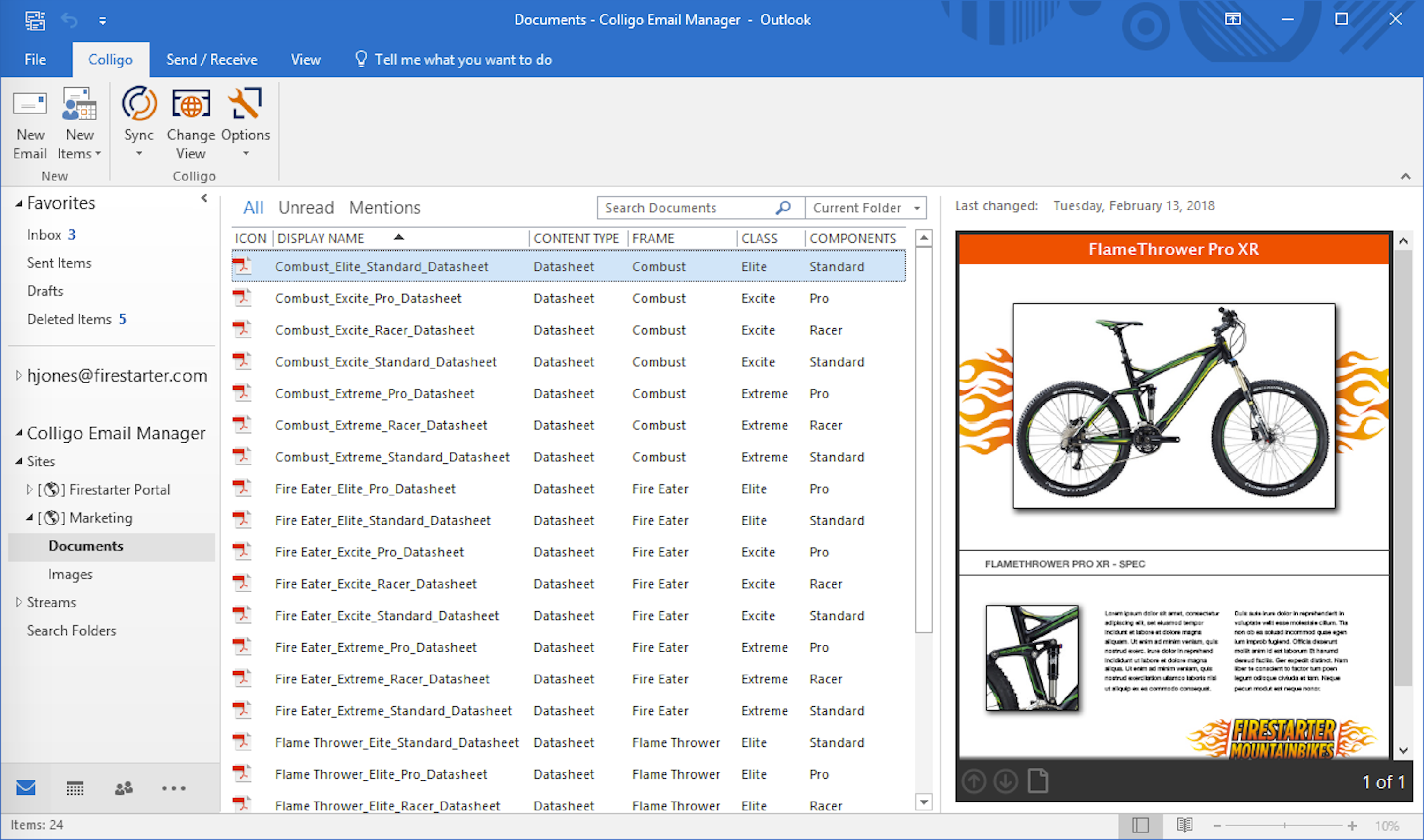Switch to the Send / Receive tab
Screen dimensions: 1424x840
coord(212,59)
